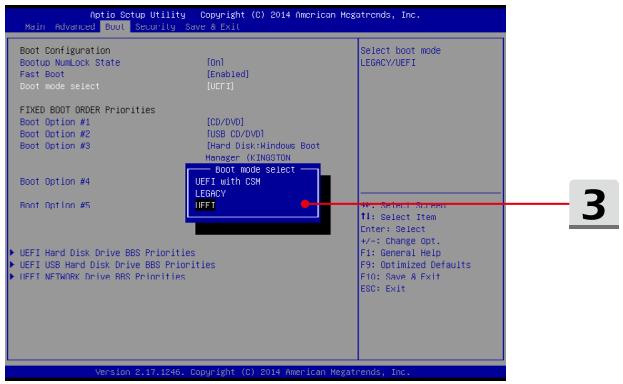Select the Fast Boot setting
This screenshot has width=623, height=384.
(42, 74)
